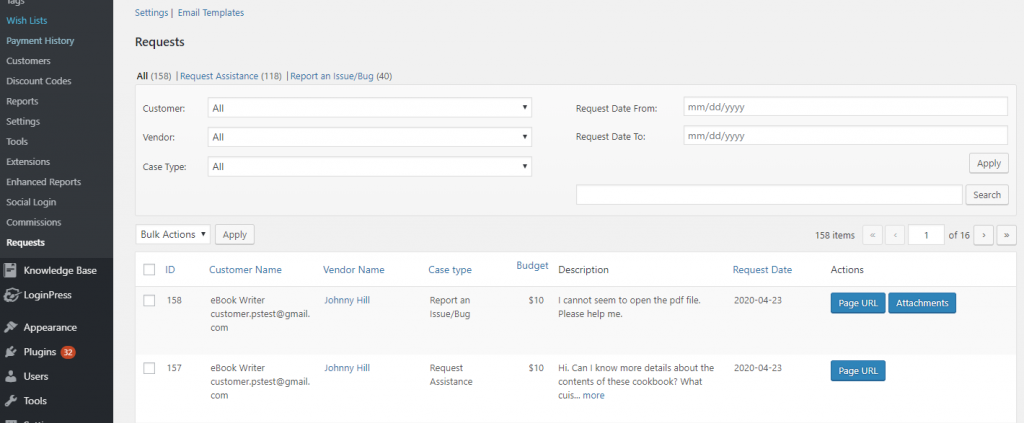
Task: Click the Search button
Action: 987,195
